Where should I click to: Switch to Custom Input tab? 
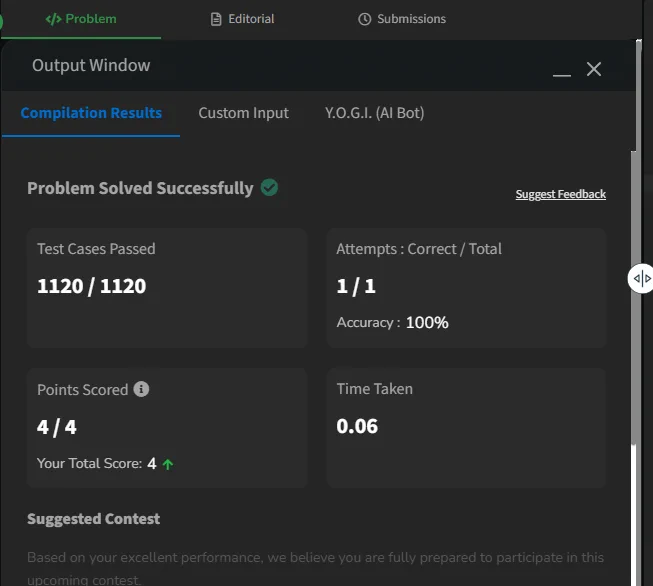tap(244, 113)
